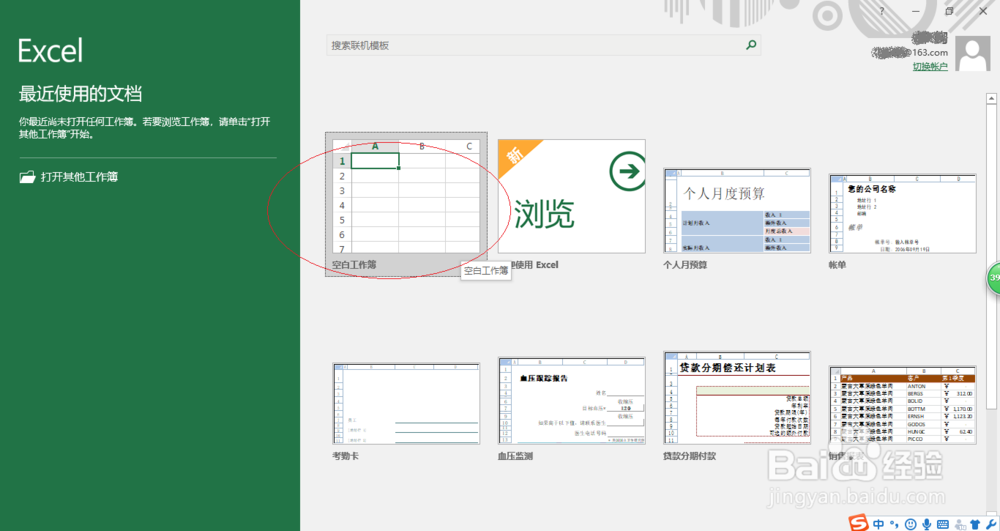
Task: Select the 个人月预算 budget template
Action: point(737,211)
